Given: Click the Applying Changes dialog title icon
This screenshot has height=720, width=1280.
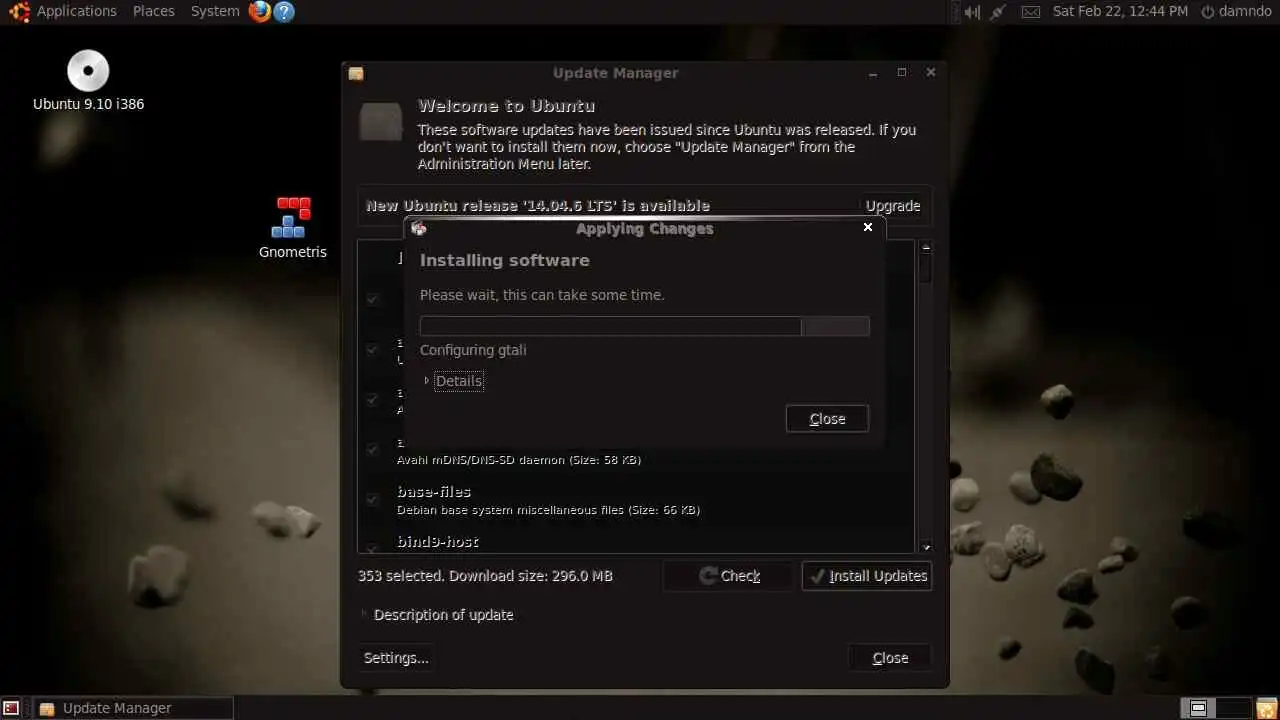Looking at the screenshot, I should point(419,228).
